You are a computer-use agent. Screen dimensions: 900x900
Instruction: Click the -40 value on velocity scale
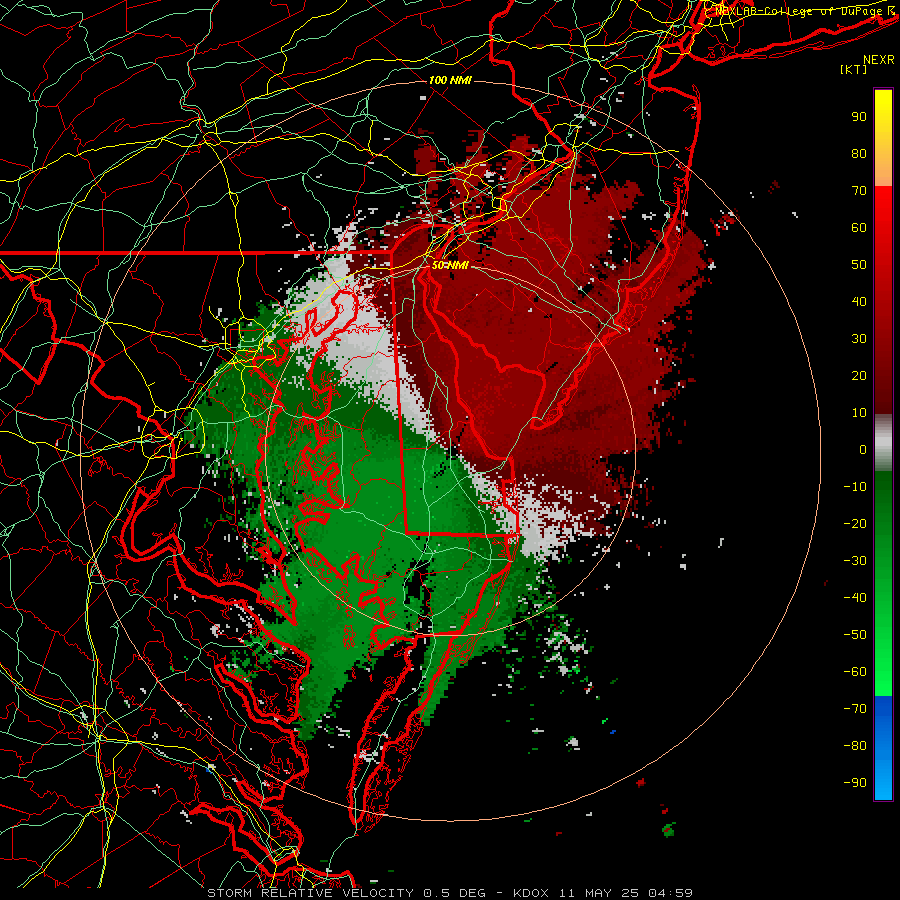pyautogui.click(x=855, y=598)
